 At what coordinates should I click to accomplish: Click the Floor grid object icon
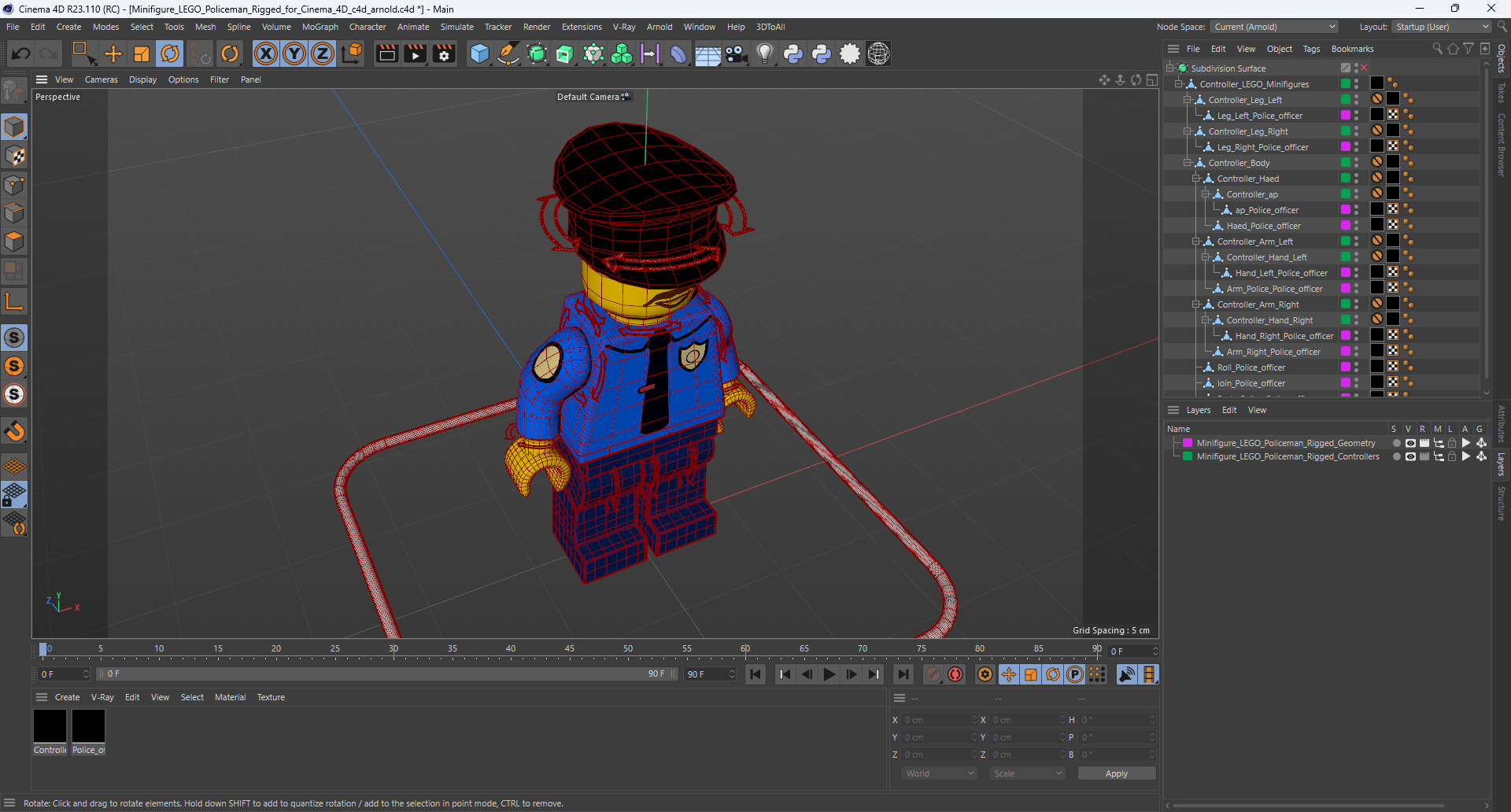[x=707, y=54]
